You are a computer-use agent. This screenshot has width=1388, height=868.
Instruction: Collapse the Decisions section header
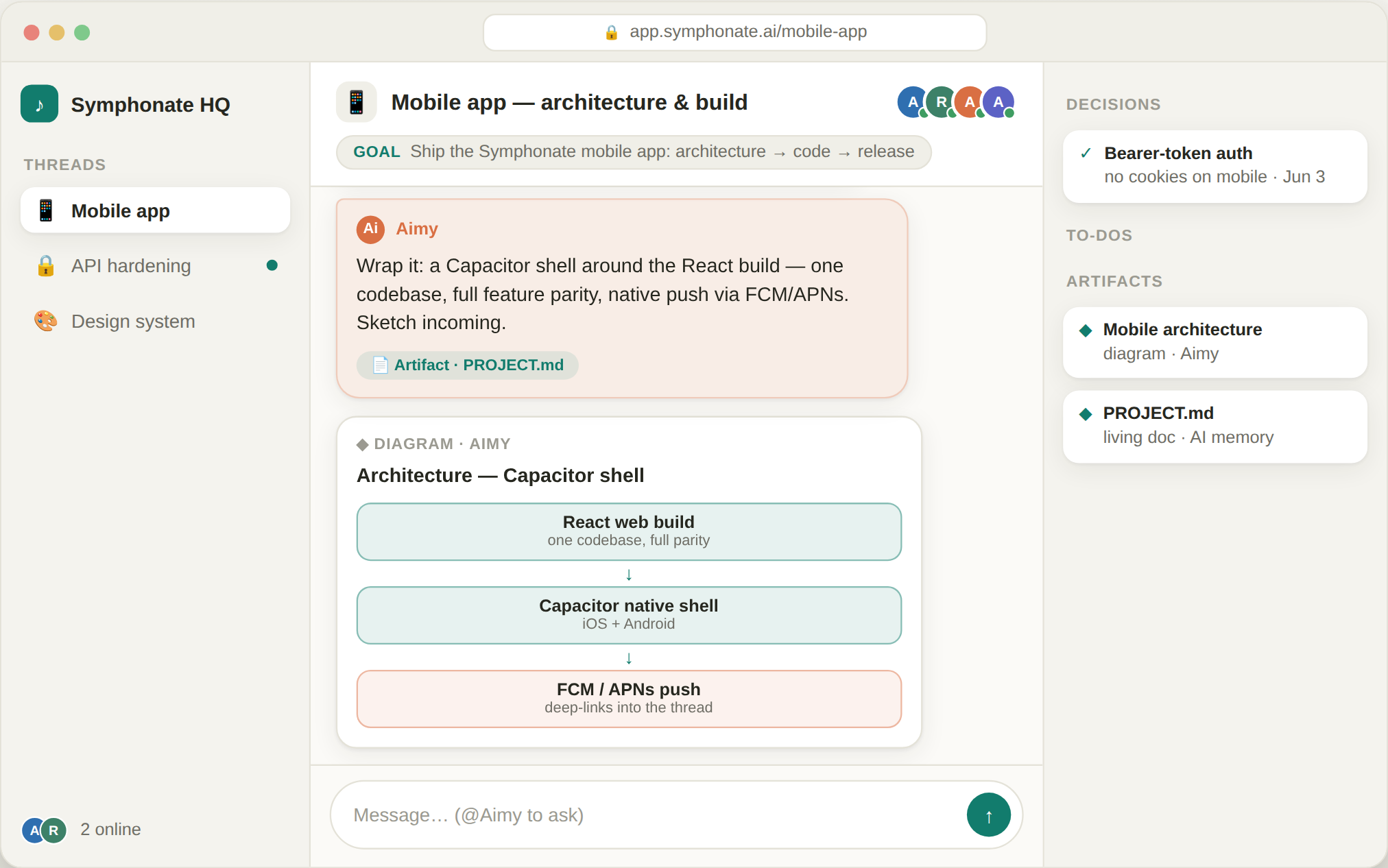click(x=1113, y=104)
